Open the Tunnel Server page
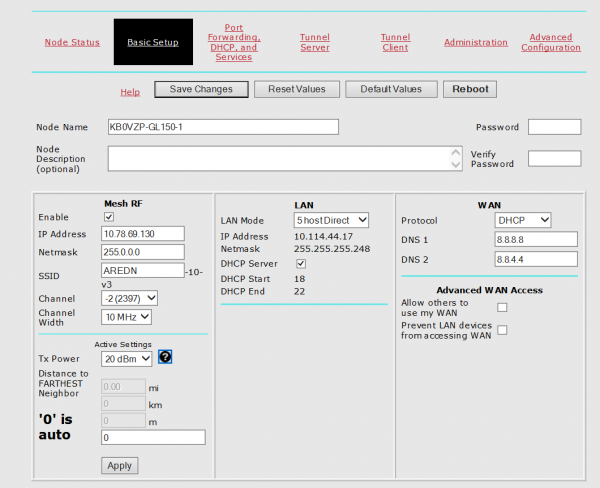The width and height of the screenshot is (600, 488). 315,42
